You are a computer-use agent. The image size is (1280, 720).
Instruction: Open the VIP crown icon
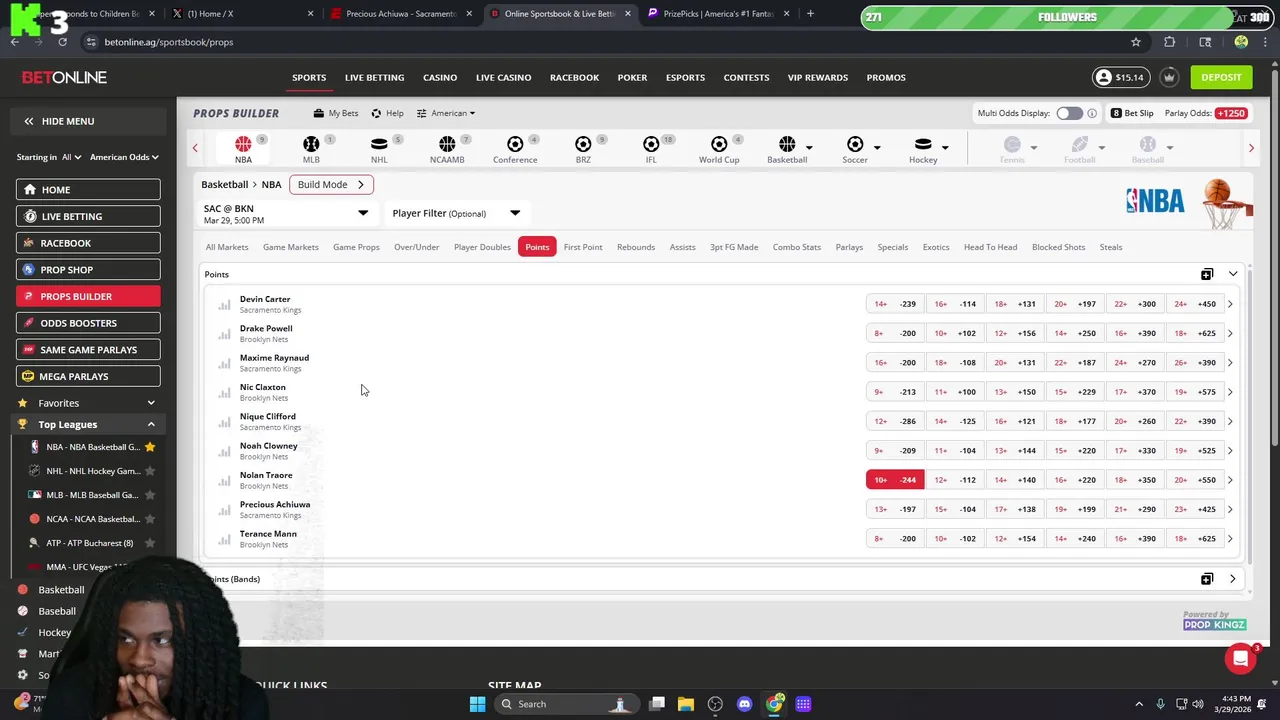(x=1169, y=77)
